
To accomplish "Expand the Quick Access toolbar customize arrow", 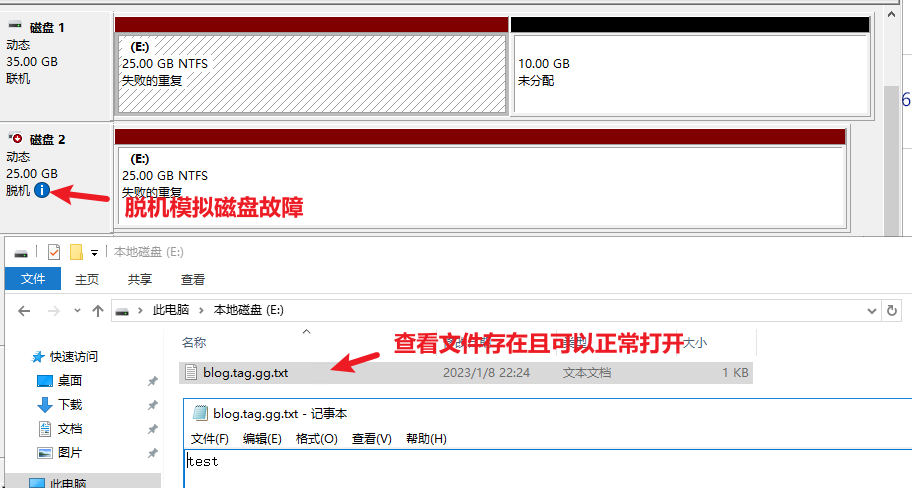I will coord(95,252).
